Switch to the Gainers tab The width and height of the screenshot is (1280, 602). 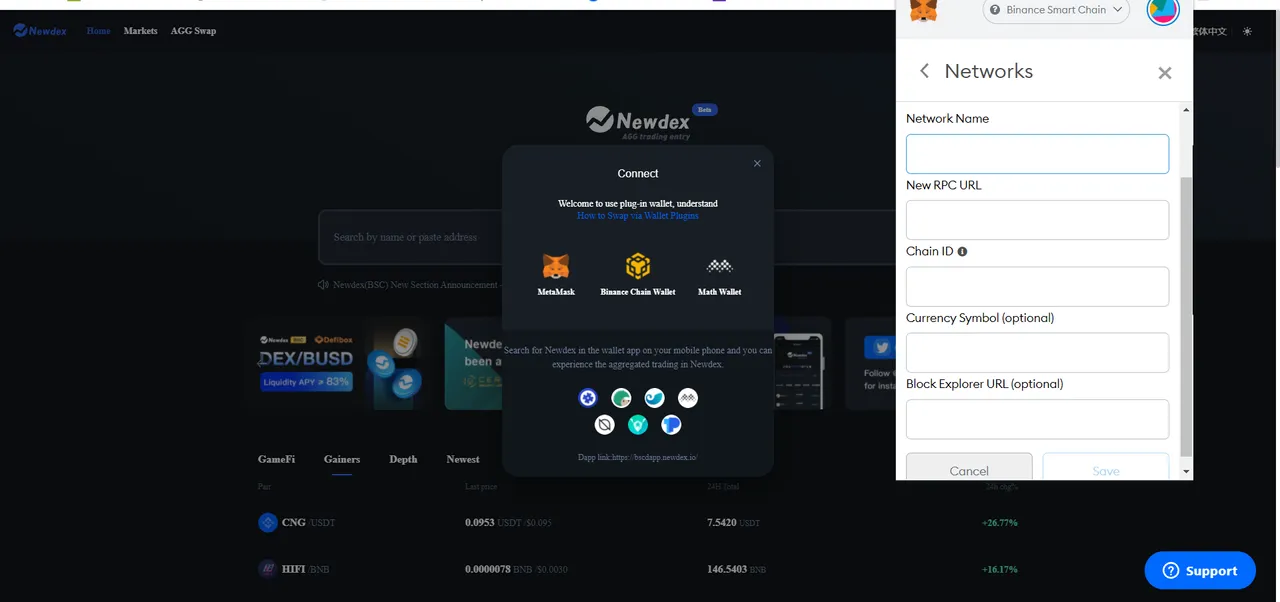click(x=342, y=459)
